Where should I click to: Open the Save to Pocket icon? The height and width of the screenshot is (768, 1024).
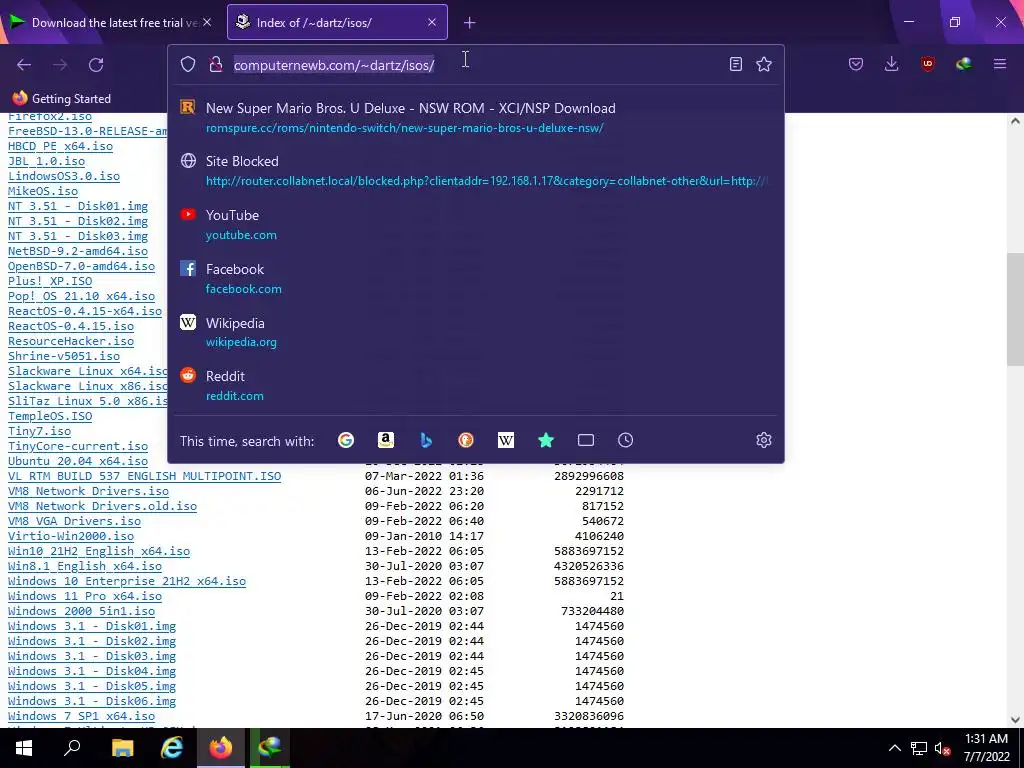856,64
